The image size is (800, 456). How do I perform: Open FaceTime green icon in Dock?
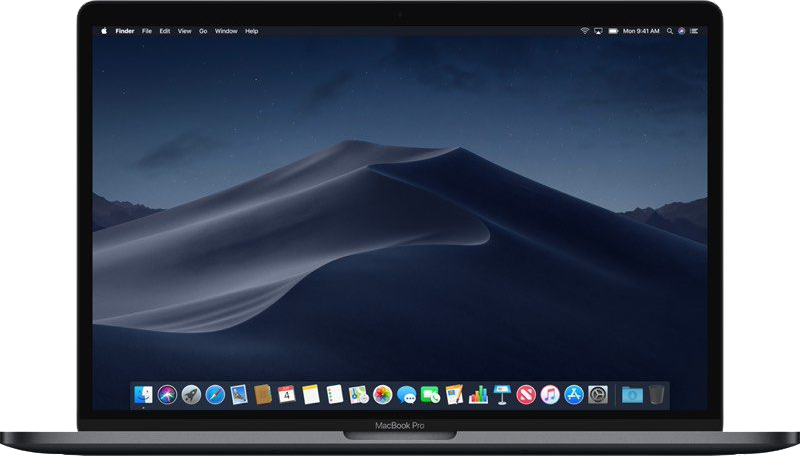click(430, 395)
